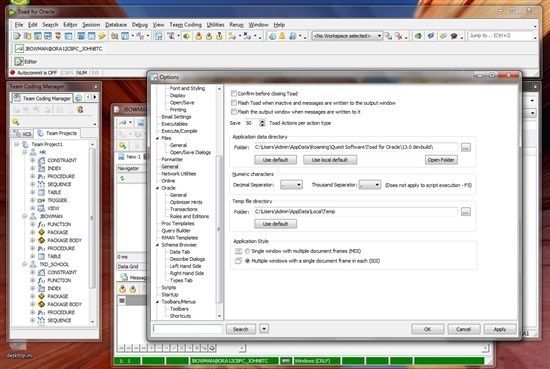Open the Database menu

point(116,25)
